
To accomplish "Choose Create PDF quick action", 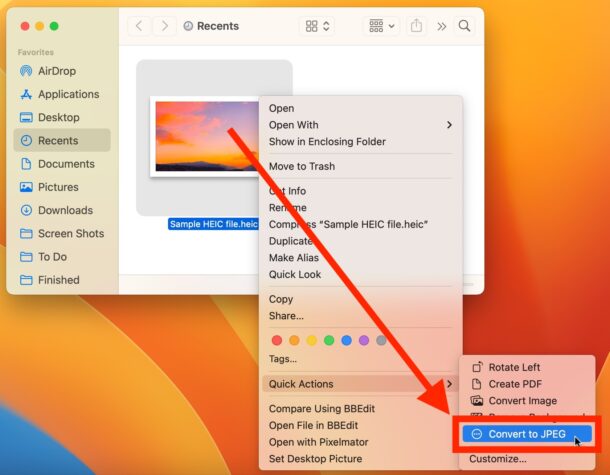I will [517, 384].
